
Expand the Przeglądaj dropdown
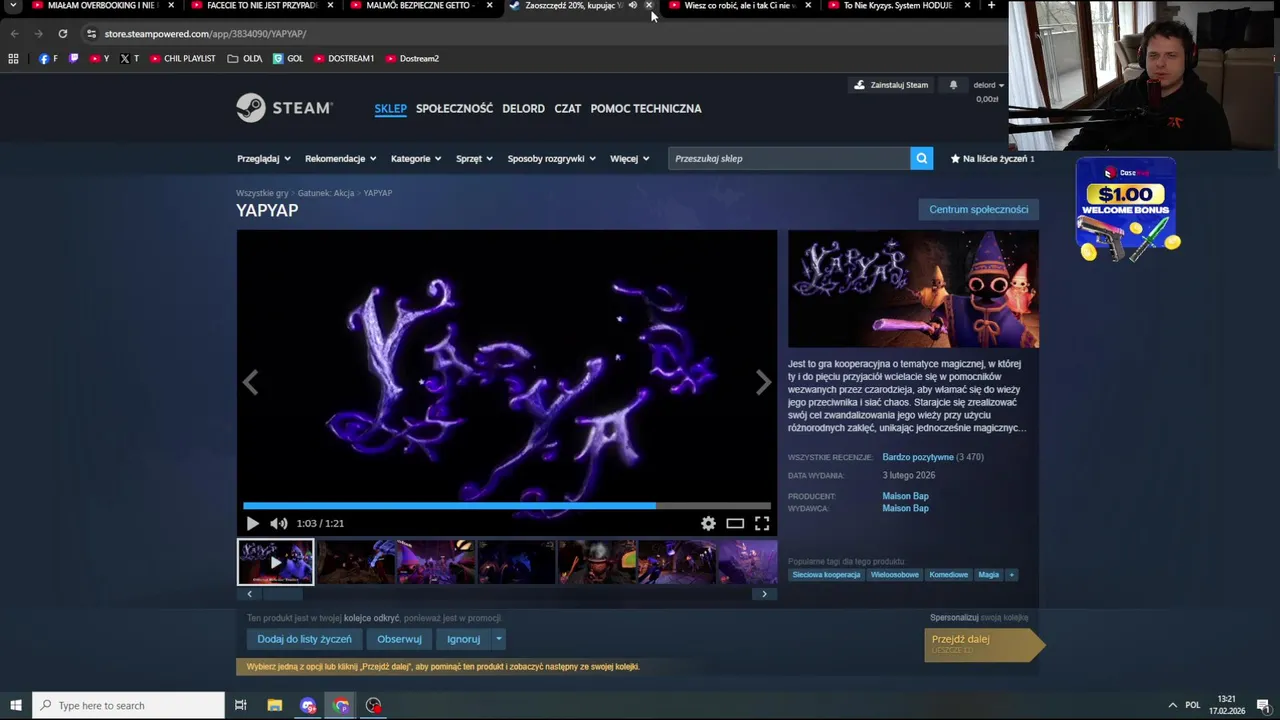(x=264, y=158)
